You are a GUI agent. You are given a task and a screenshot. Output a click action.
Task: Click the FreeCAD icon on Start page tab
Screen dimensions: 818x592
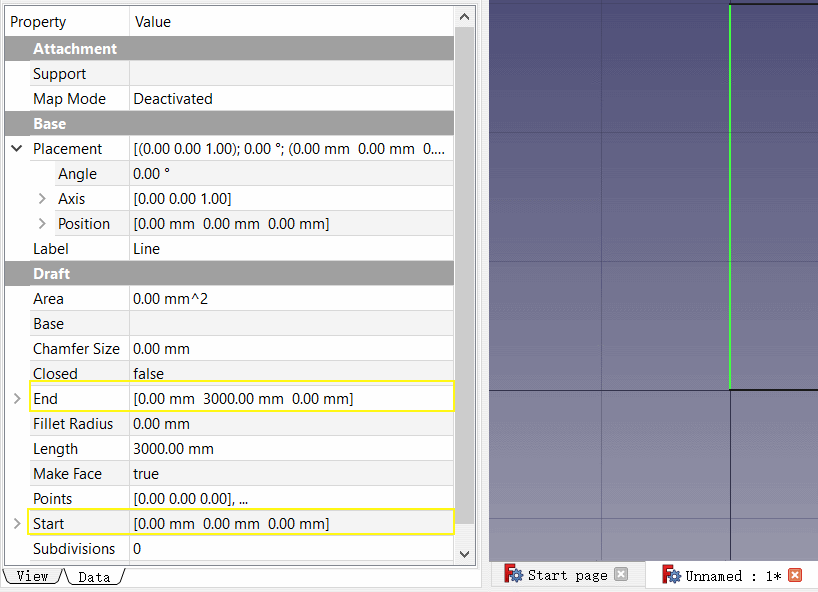pos(513,574)
